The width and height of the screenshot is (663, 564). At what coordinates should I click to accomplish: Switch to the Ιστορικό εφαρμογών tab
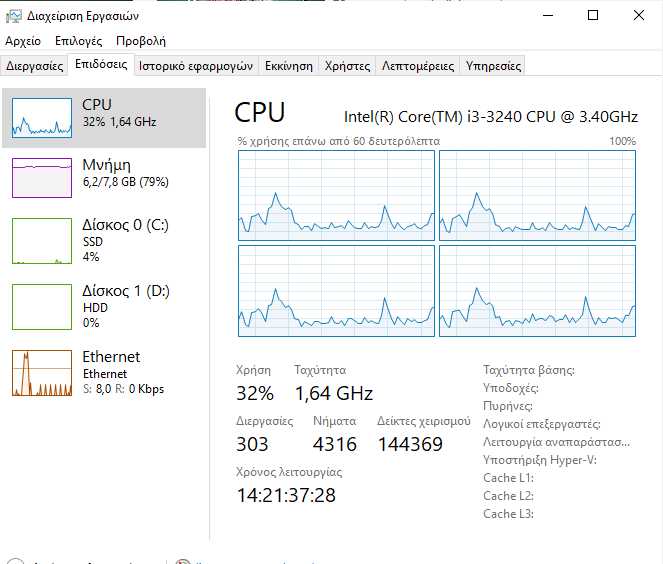pyautogui.click(x=196, y=66)
